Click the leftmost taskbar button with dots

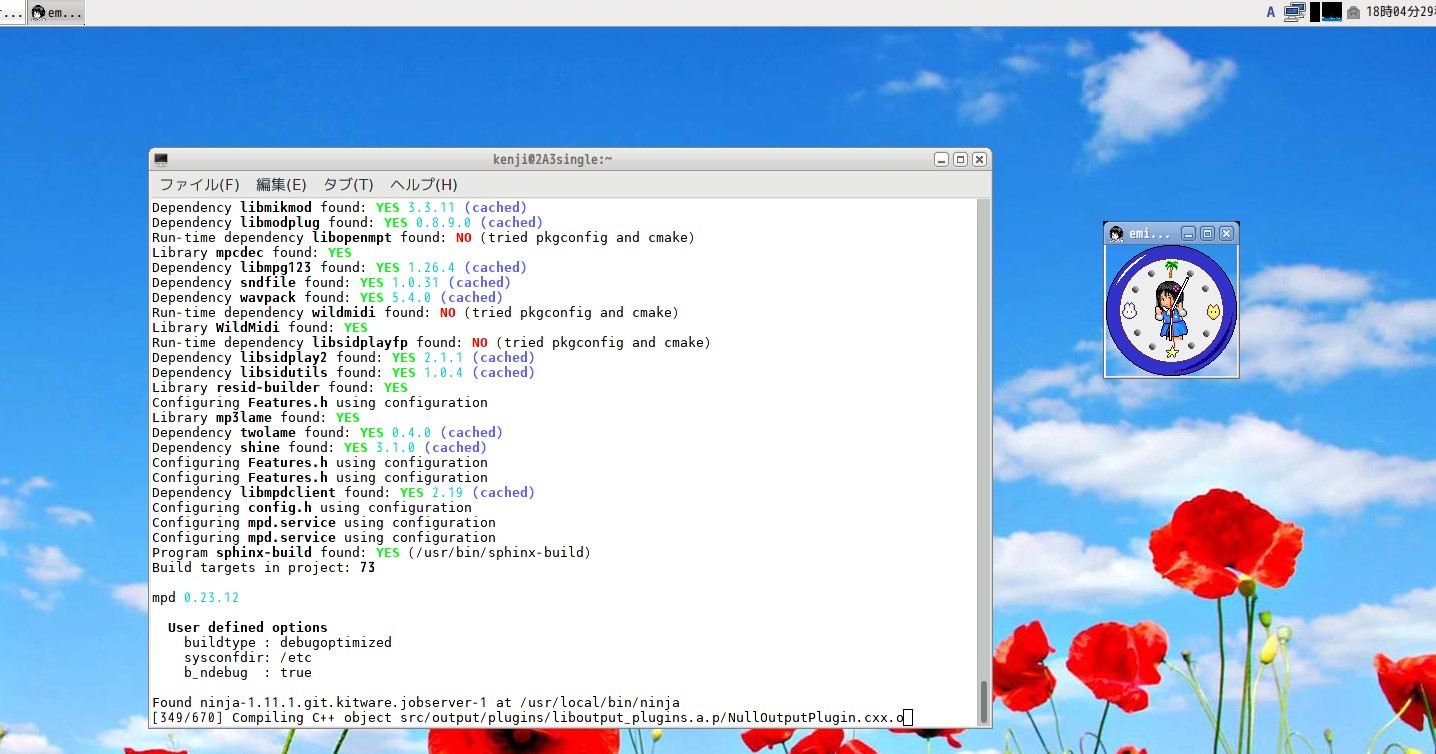coord(11,12)
